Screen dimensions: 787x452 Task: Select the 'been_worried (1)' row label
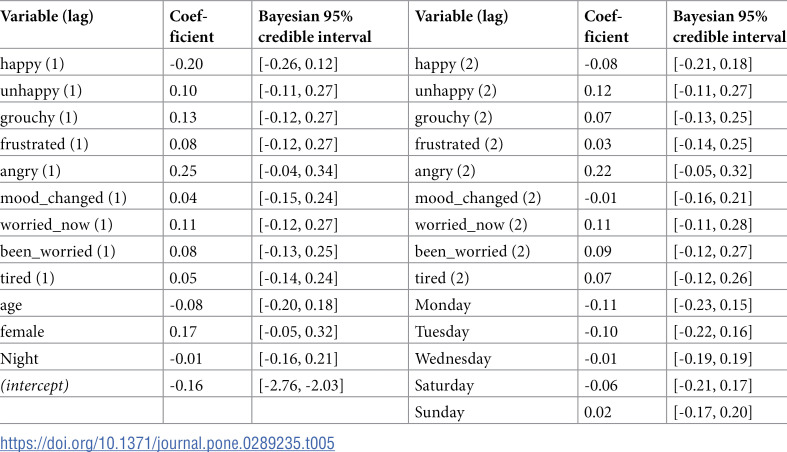coord(58,251)
